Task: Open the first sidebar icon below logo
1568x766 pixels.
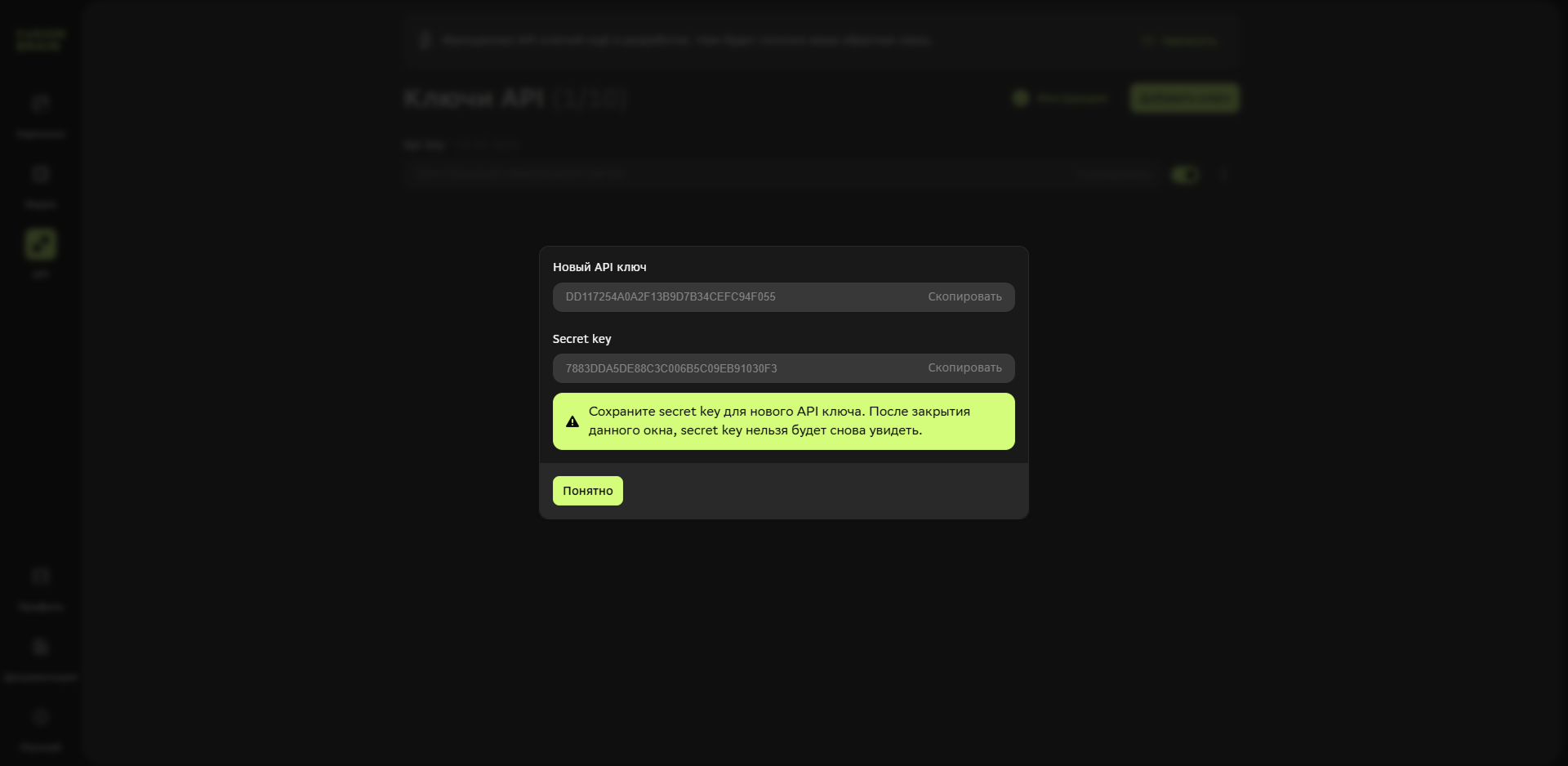Action: 41,104
